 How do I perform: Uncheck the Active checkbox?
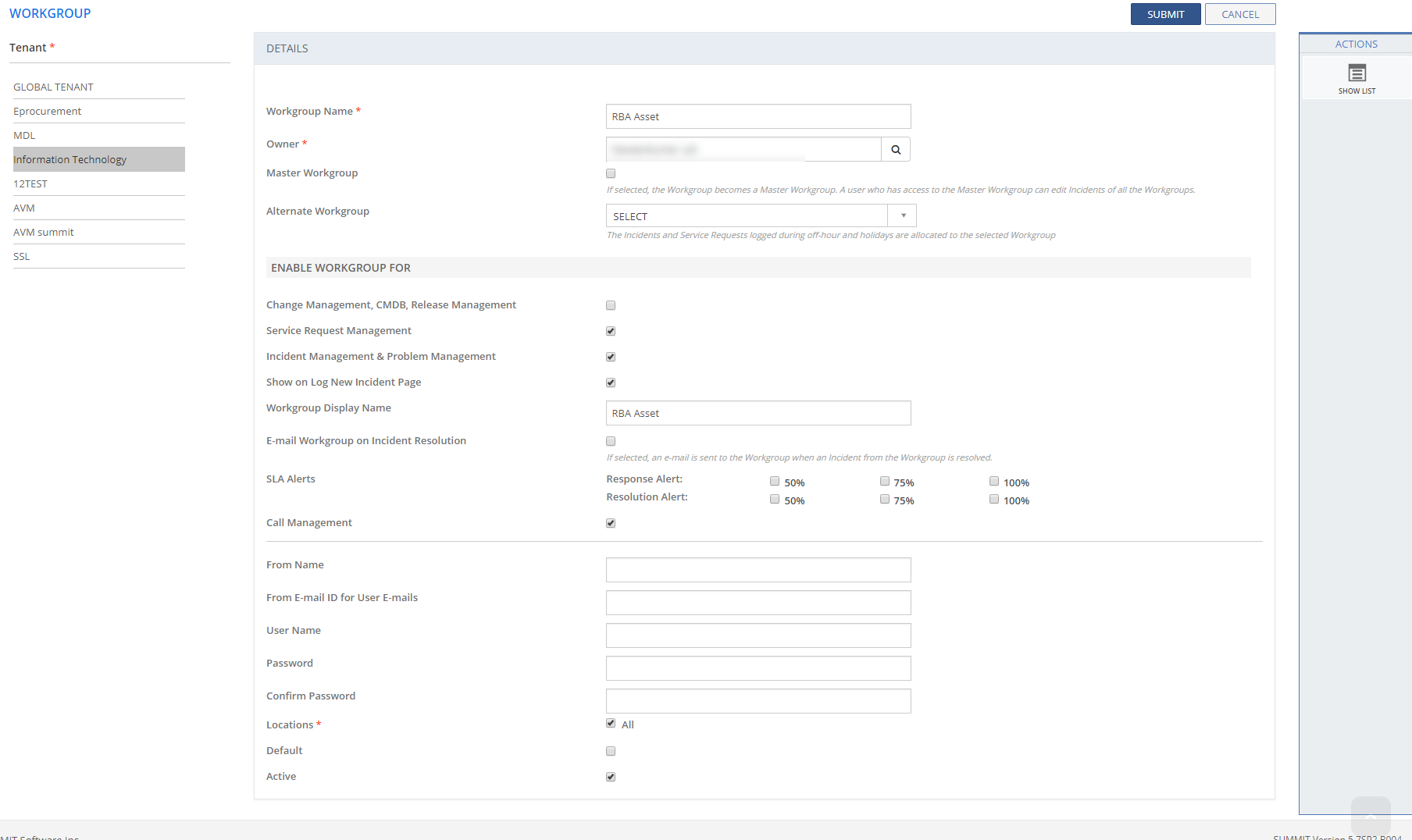pos(611,778)
